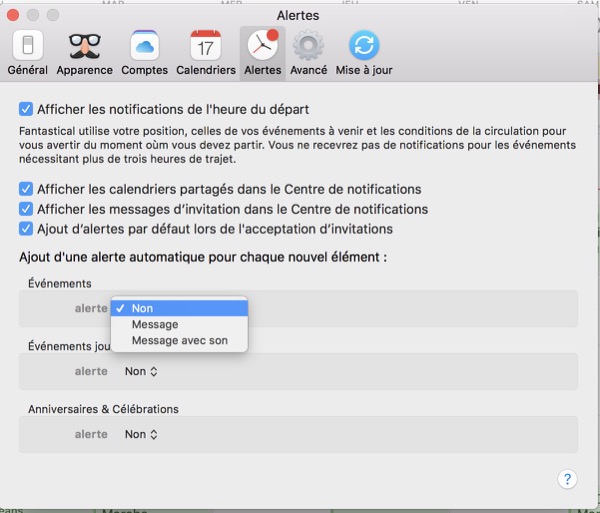Open the all-day events alert dropdown
Screen dimensions: 600x513
point(141,371)
